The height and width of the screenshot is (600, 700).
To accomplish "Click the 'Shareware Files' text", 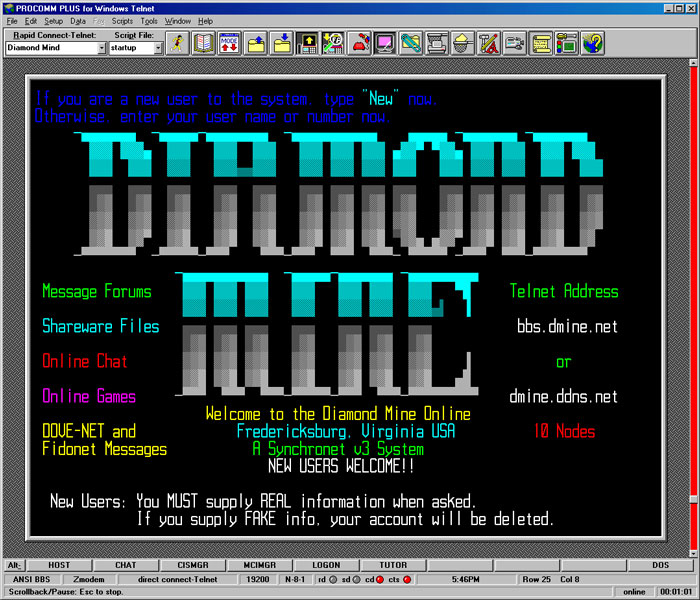I will (x=100, y=327).
